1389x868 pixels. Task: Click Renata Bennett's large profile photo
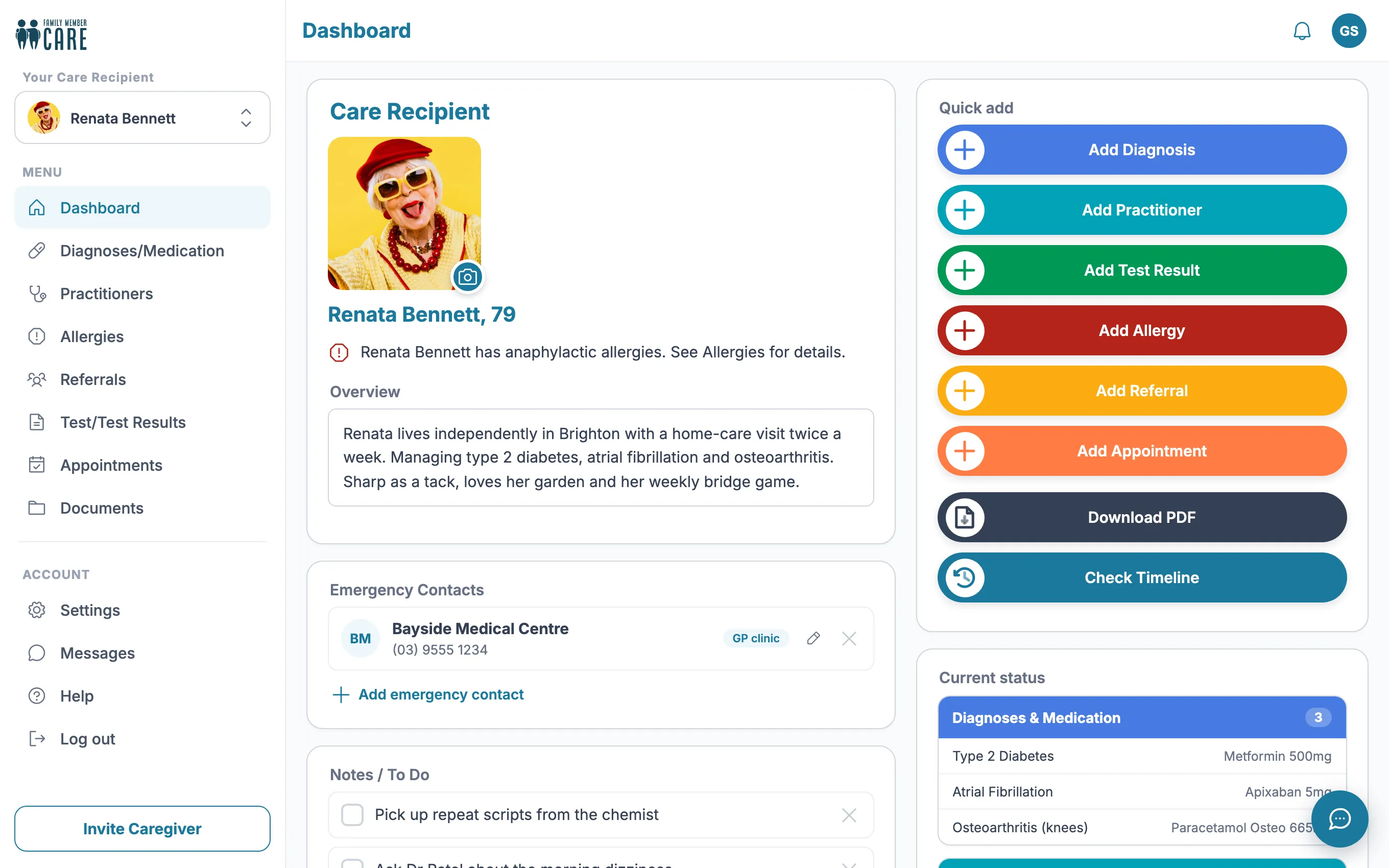click(x=404, y=213)
